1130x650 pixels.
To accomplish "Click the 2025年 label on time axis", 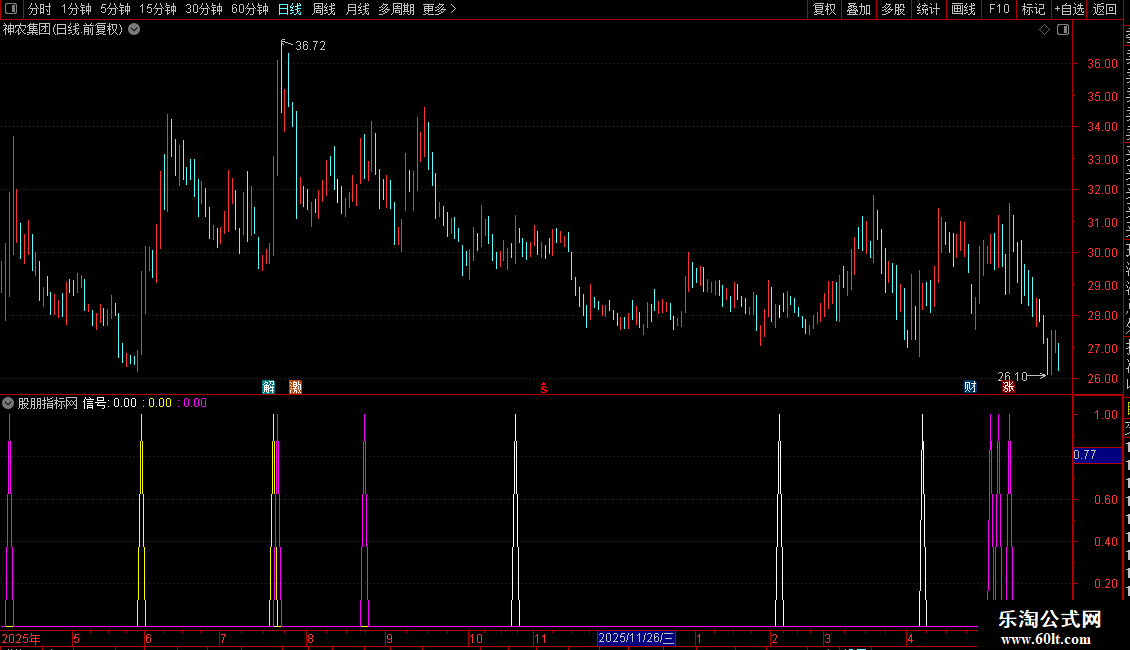I will 21,638.
